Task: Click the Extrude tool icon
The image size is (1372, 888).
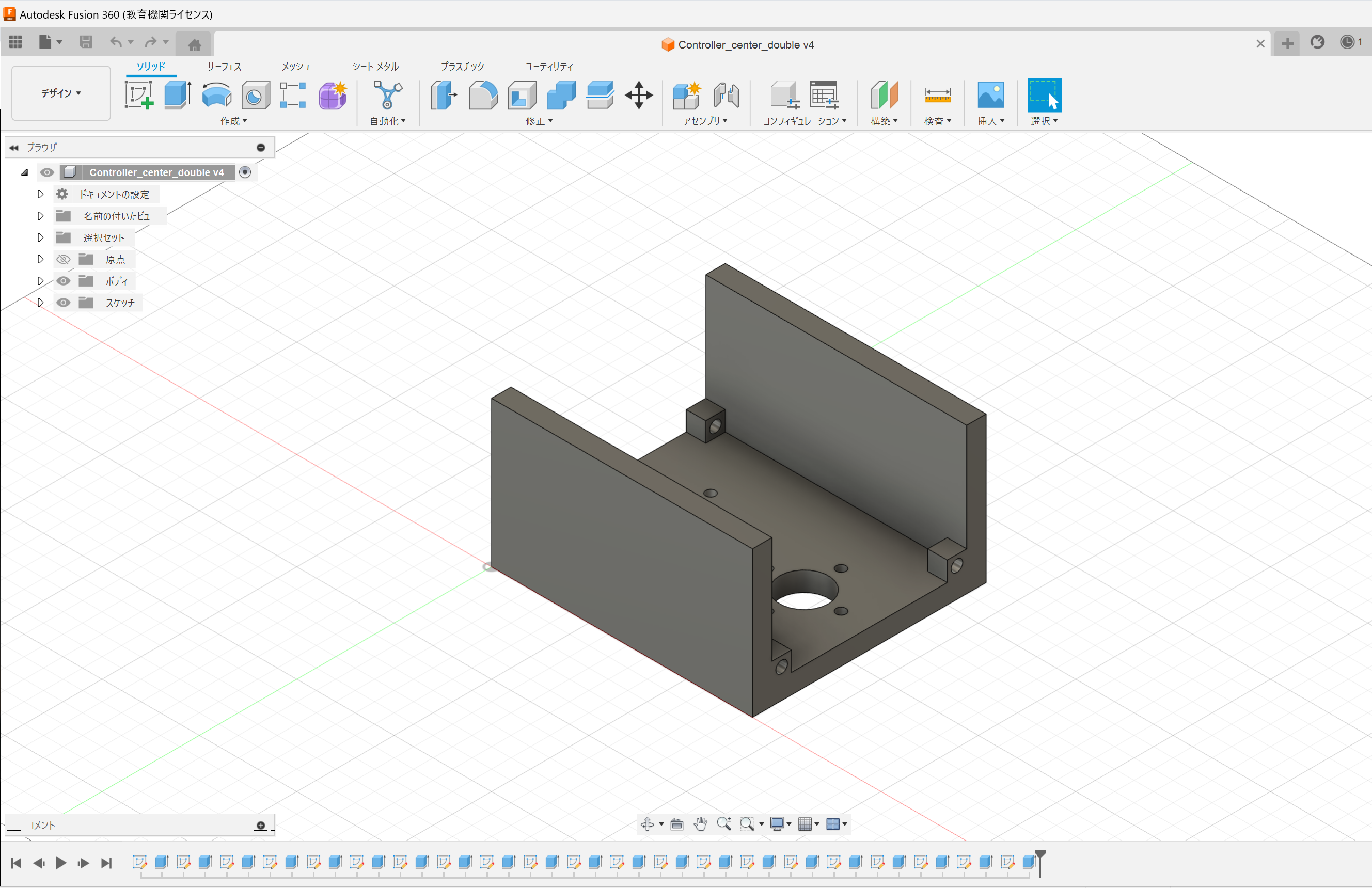Action: pyautogui.click(x=178, y=94)
